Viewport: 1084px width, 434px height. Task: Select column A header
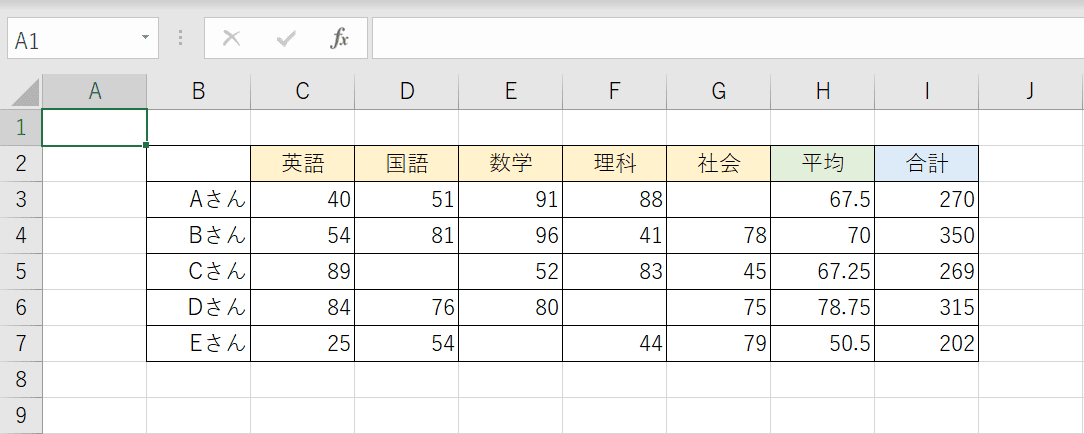tap(95, 91)
